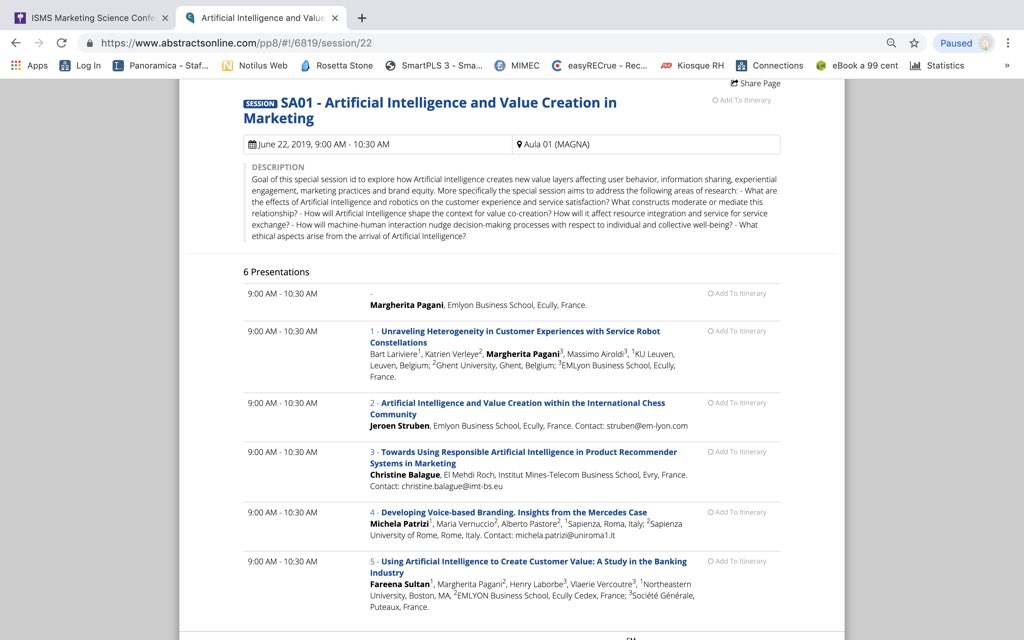Image resolution: width=1024 pixels, height=640 pixels.
Task: Click the location pin icon beside Aula 01
Action: (519, 144)
